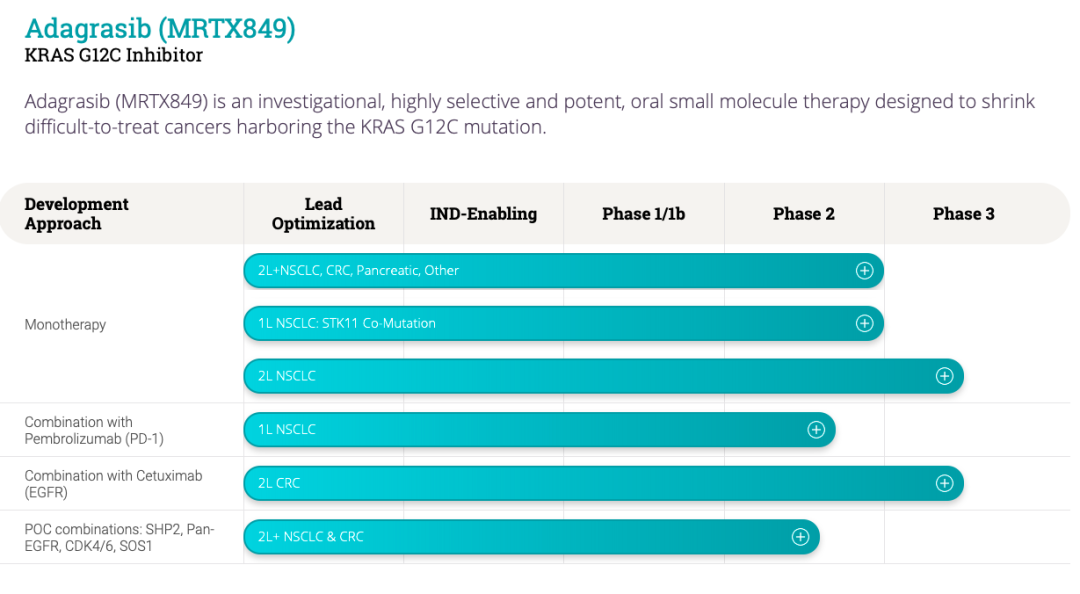Screen dimensions: 1080x594
Task: Click plus icon on STK11 Co-Mutation bar
Action: [x=864, y=323]
